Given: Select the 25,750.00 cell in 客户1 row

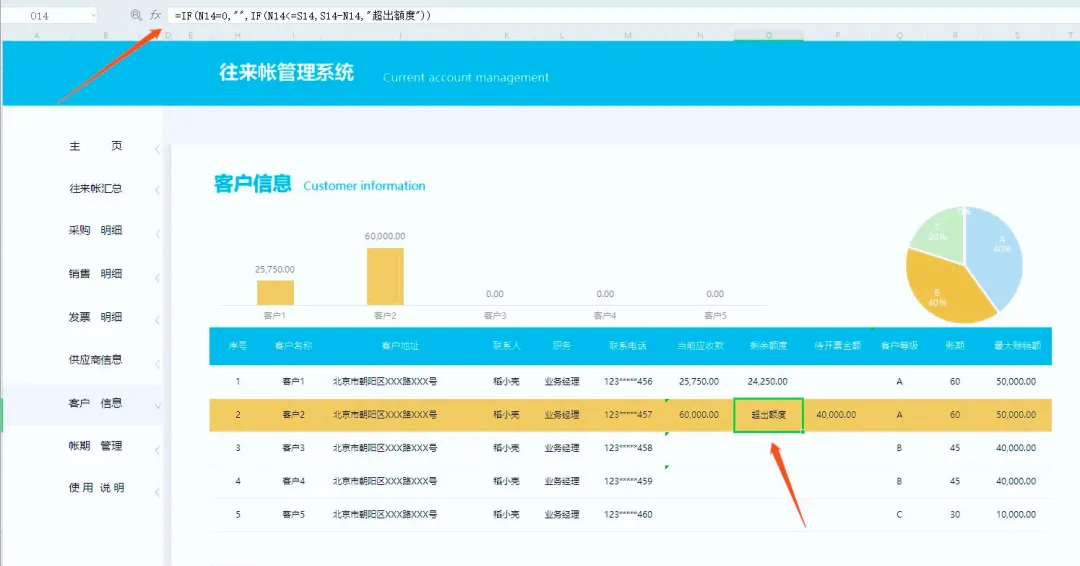Looking at the screenshot, I should coord(699,381).
